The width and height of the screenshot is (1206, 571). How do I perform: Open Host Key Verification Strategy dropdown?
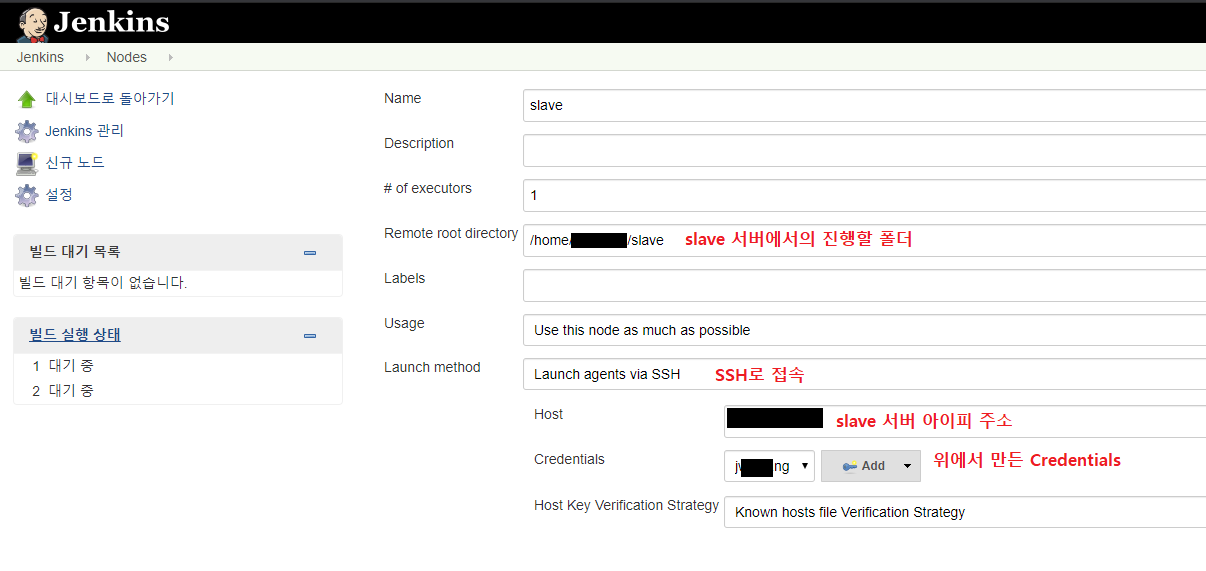[x=965, y=512]
